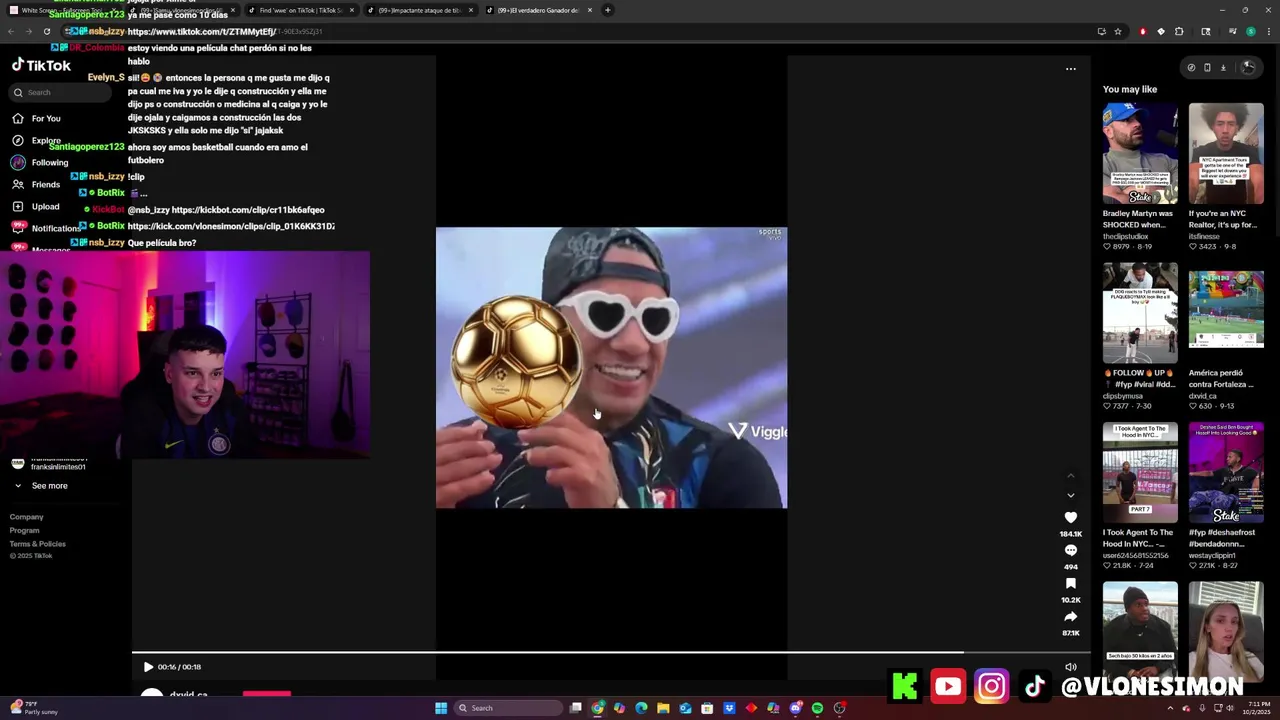Like the video with heart icon
Screen dimensions: 1280x720
pos(1071,517)
